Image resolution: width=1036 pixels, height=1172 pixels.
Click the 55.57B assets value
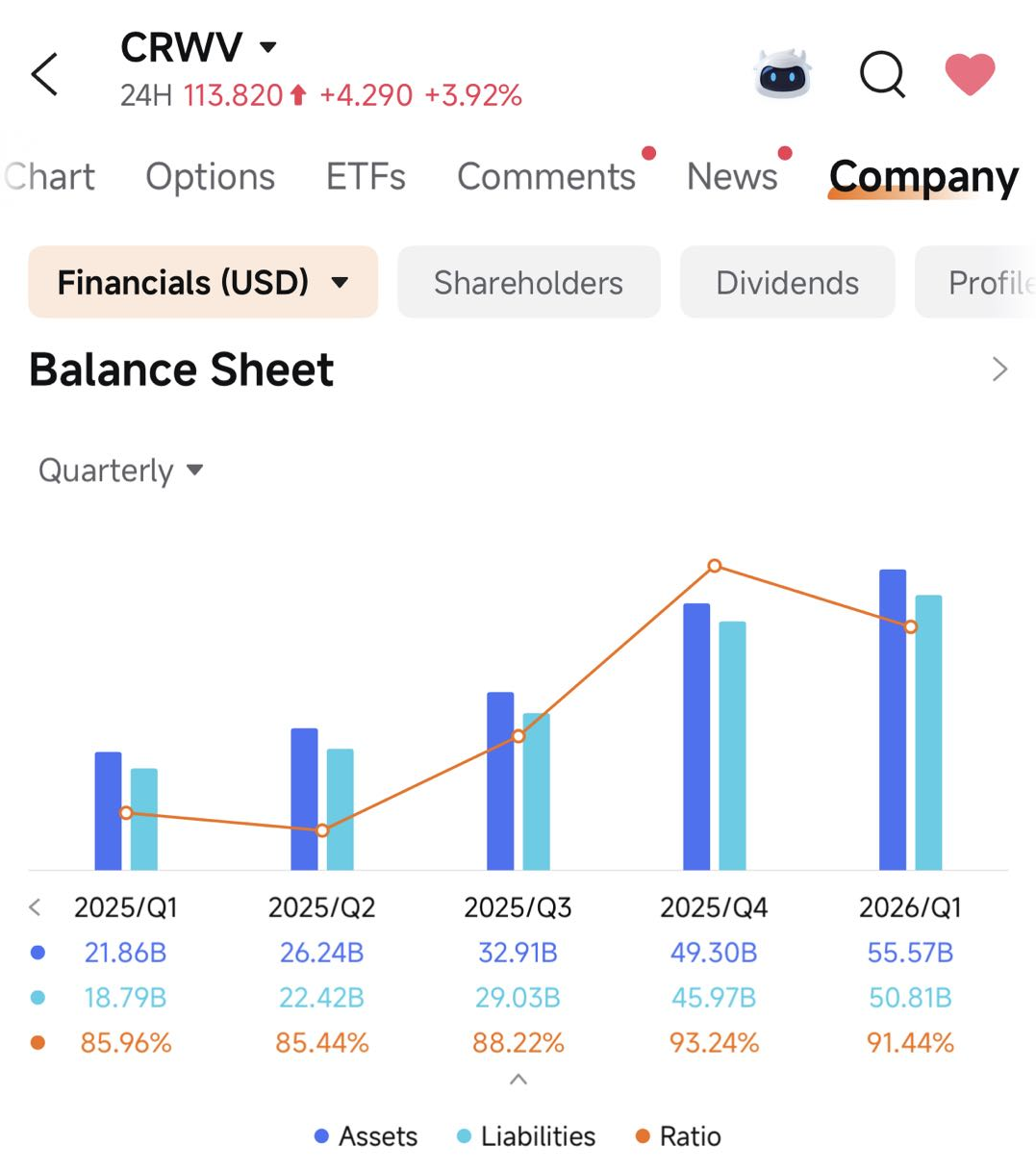910,953
